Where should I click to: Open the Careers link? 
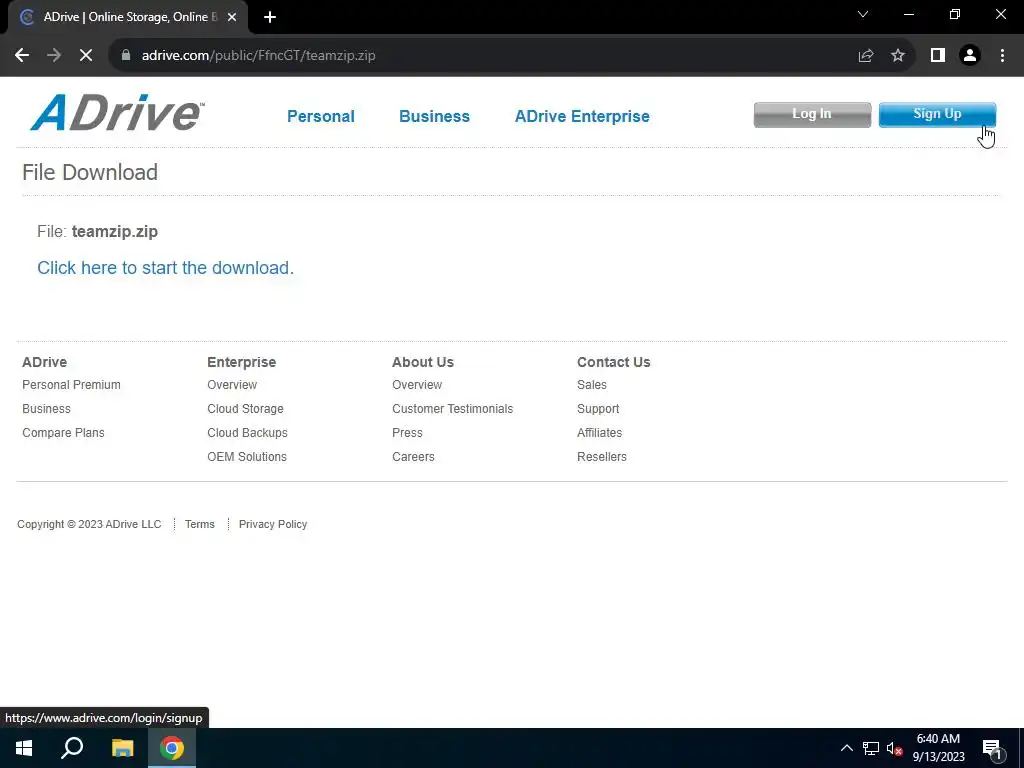coord(413,457)
